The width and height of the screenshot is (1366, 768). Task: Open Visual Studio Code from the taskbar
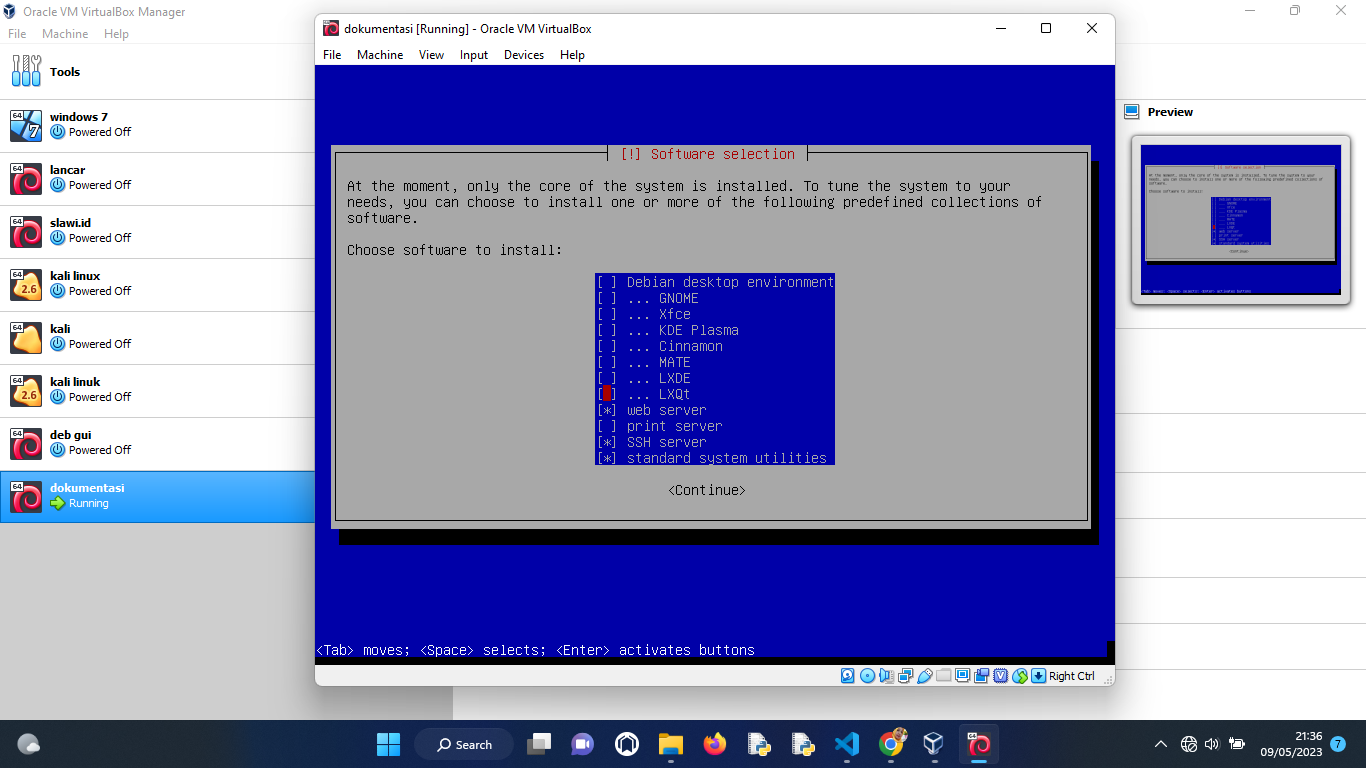[846, 744]
